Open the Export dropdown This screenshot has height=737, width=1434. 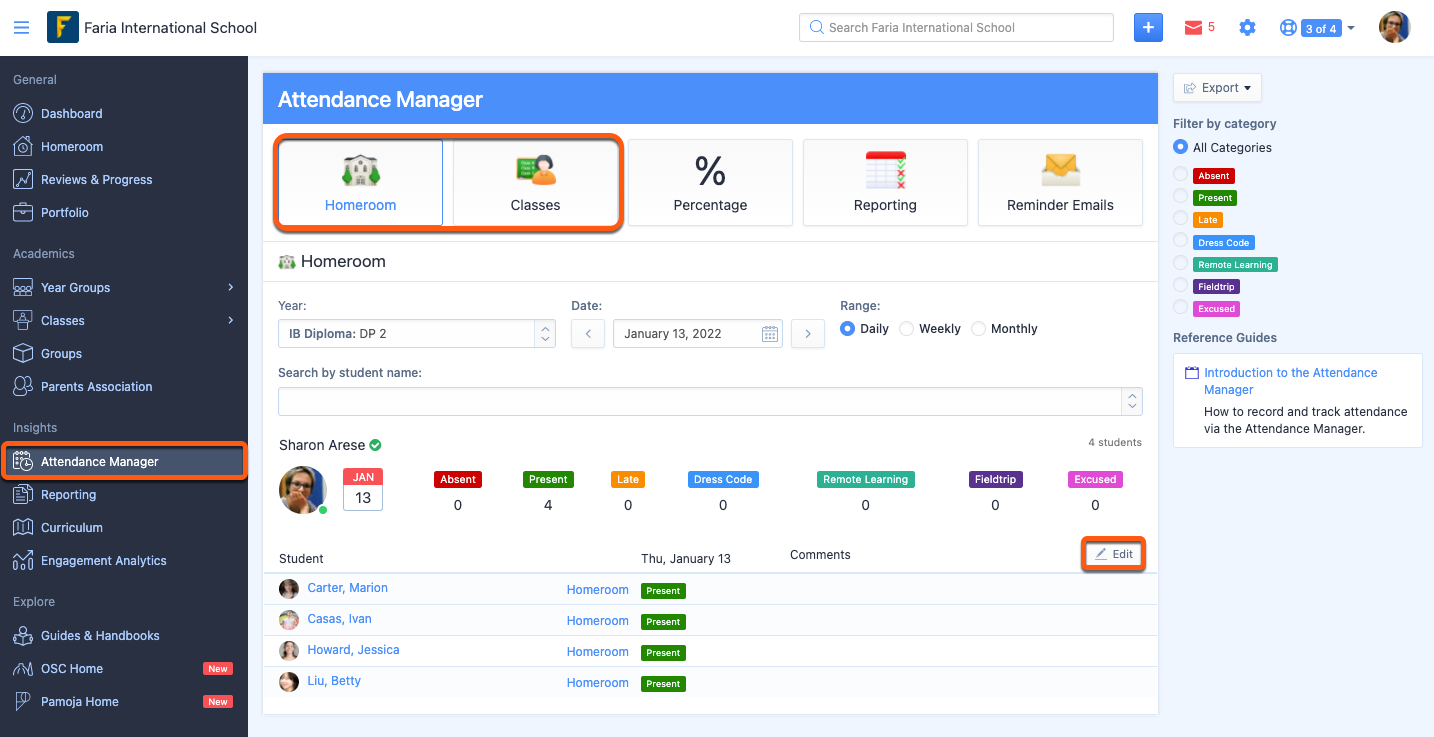point(1217,88)
